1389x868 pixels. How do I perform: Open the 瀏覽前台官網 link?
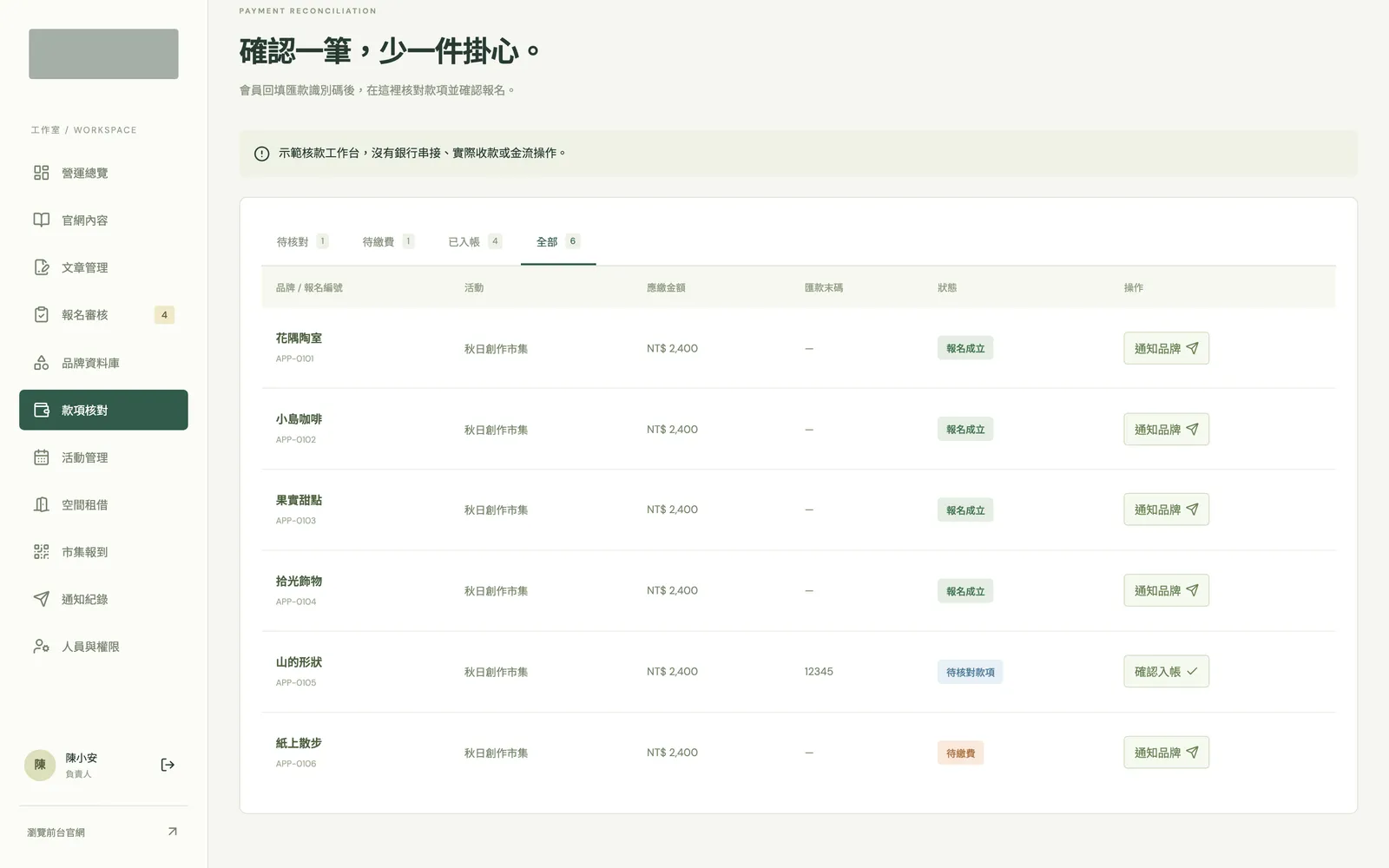[103, 832]
